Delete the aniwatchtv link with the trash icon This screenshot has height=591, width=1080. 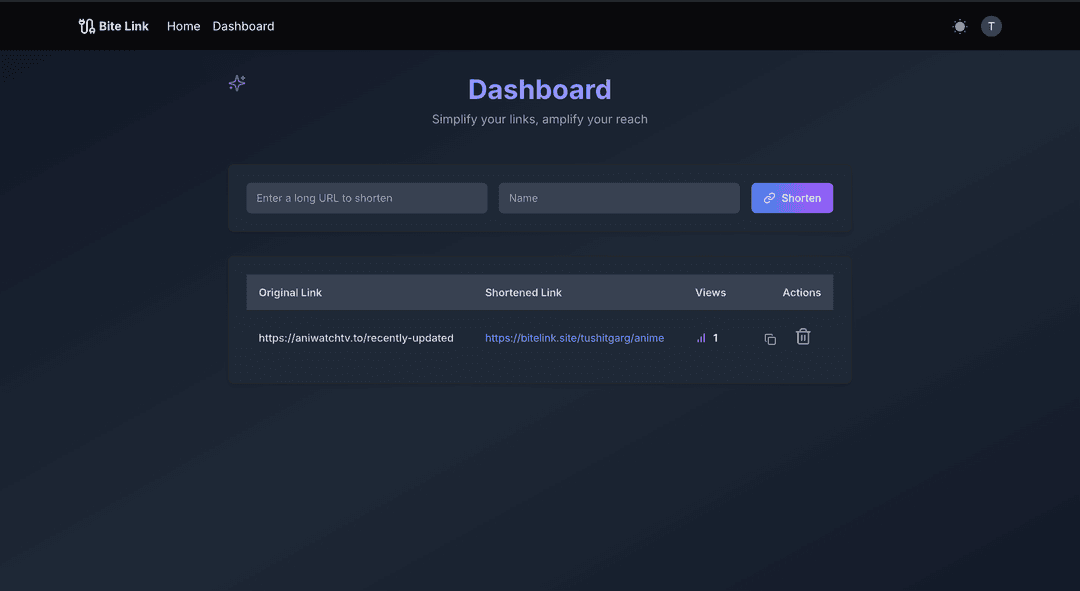(x=803, y=337)
